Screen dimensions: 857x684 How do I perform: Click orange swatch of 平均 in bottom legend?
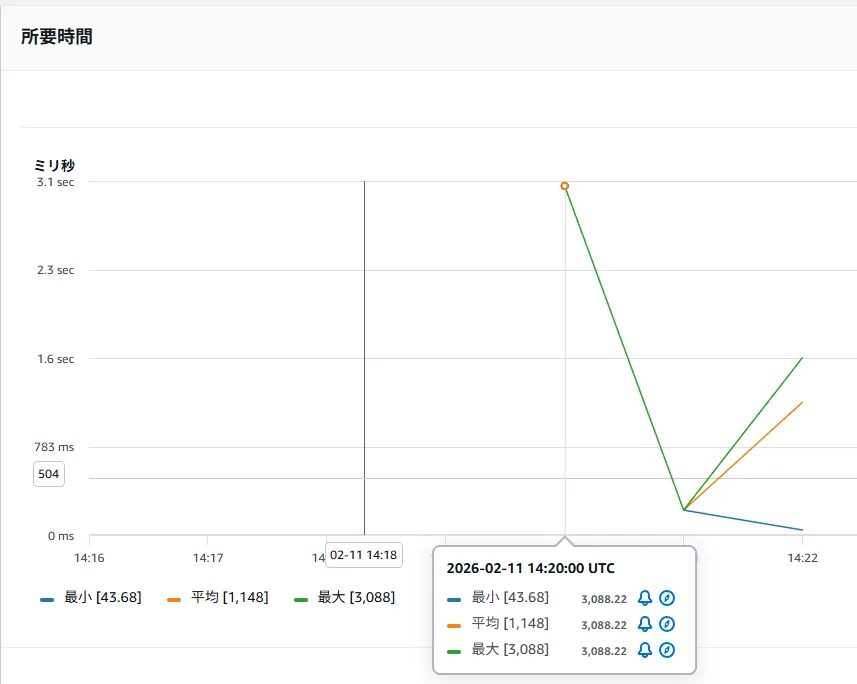tap(174, 598)
